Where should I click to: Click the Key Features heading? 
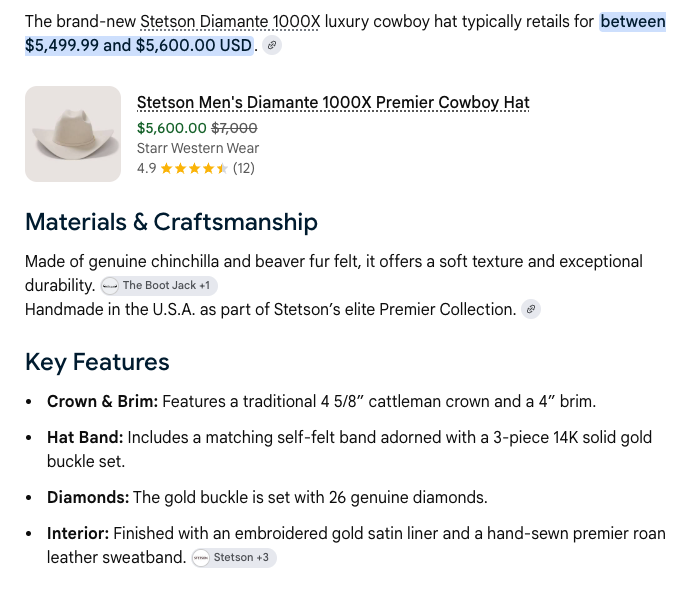click(x=97, y=362)
